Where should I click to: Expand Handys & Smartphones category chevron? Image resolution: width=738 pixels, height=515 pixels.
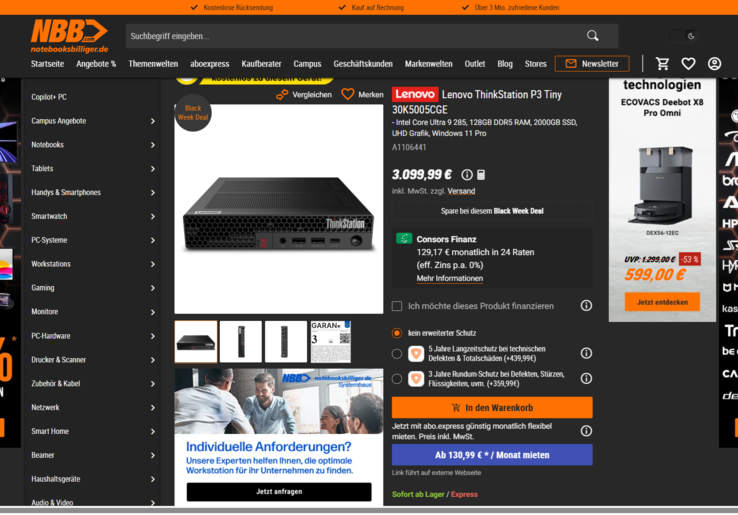[152, 193]
